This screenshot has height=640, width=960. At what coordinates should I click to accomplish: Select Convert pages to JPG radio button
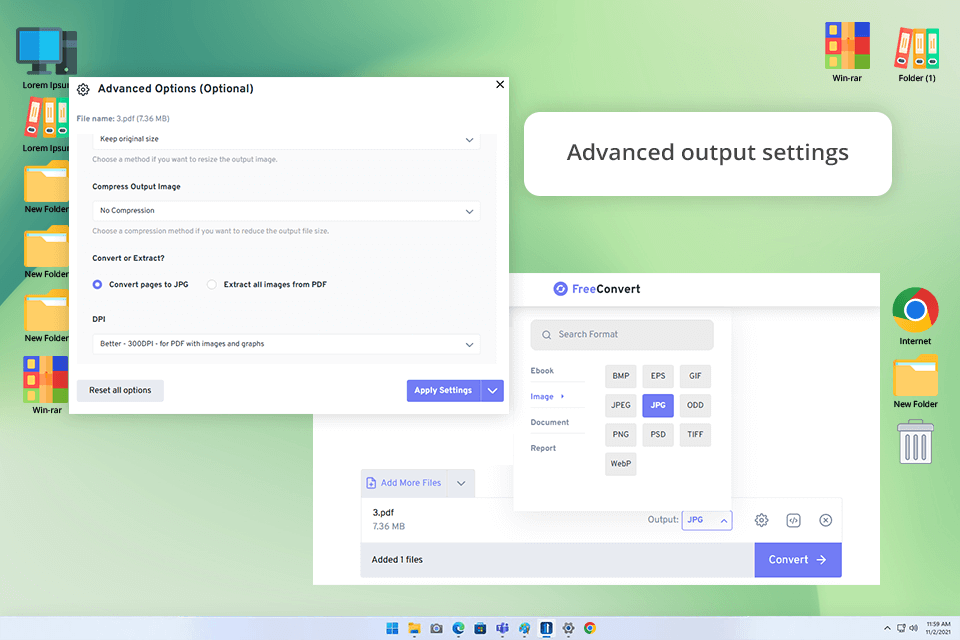[x=97, y=284]
